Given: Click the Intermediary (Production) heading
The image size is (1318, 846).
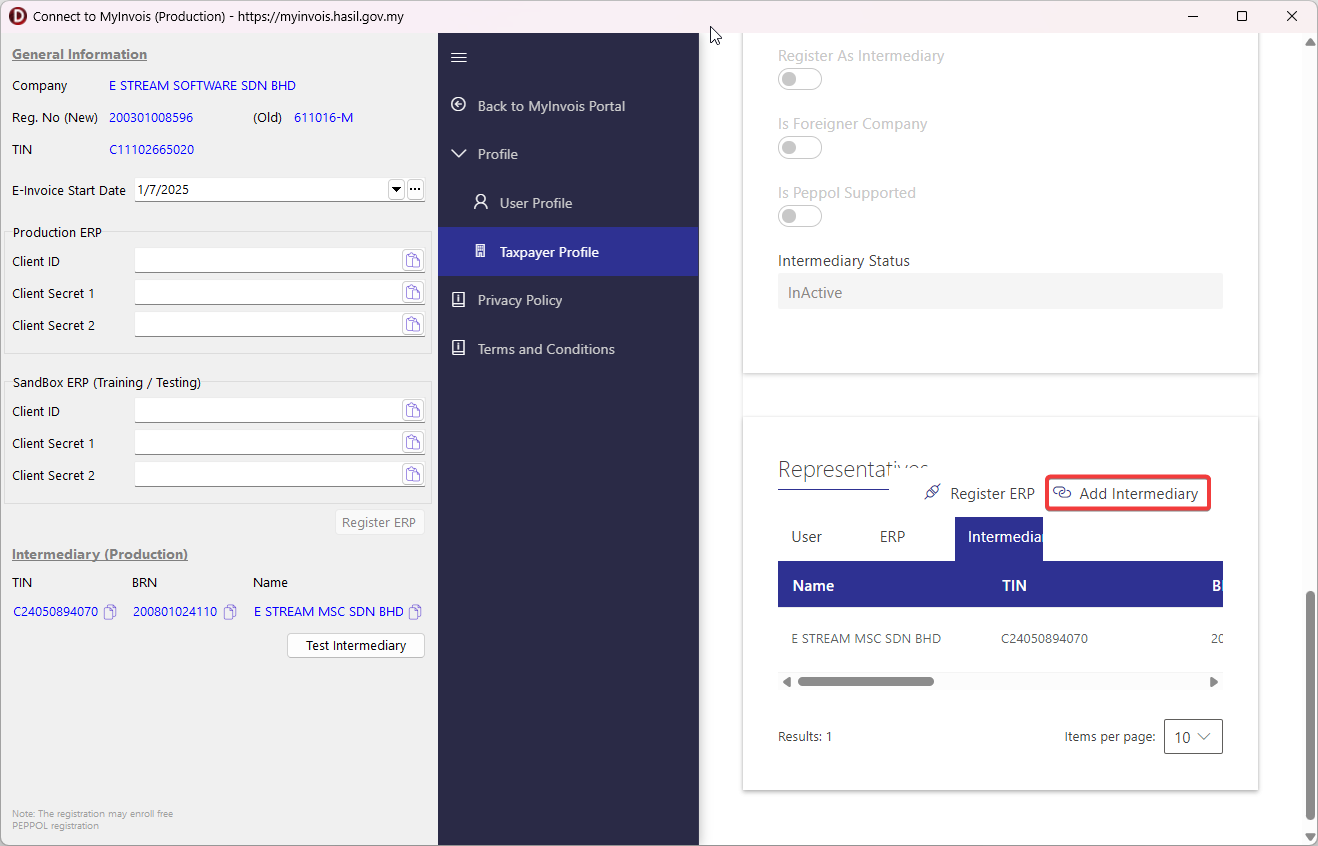Looking at the screenshot, I should [100, 554].
